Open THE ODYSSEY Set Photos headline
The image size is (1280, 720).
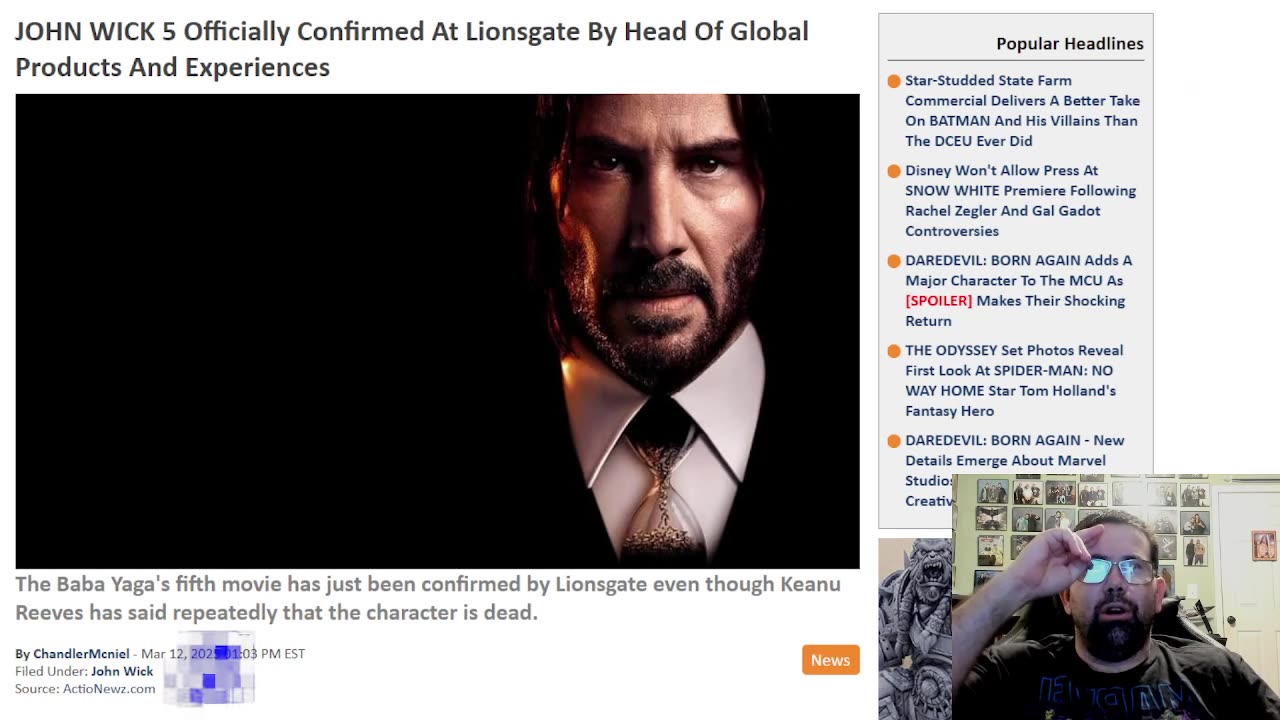coord(1014,380)
